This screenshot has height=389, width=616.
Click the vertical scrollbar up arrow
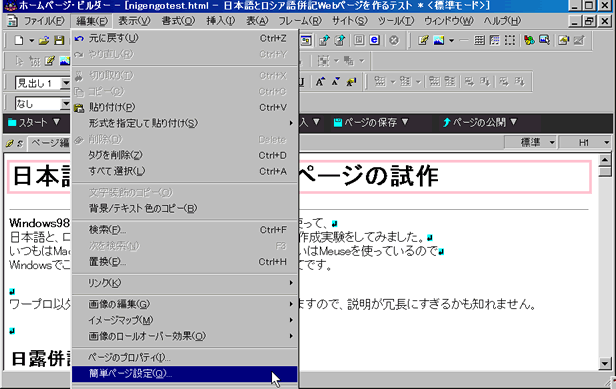click(605, 160)
